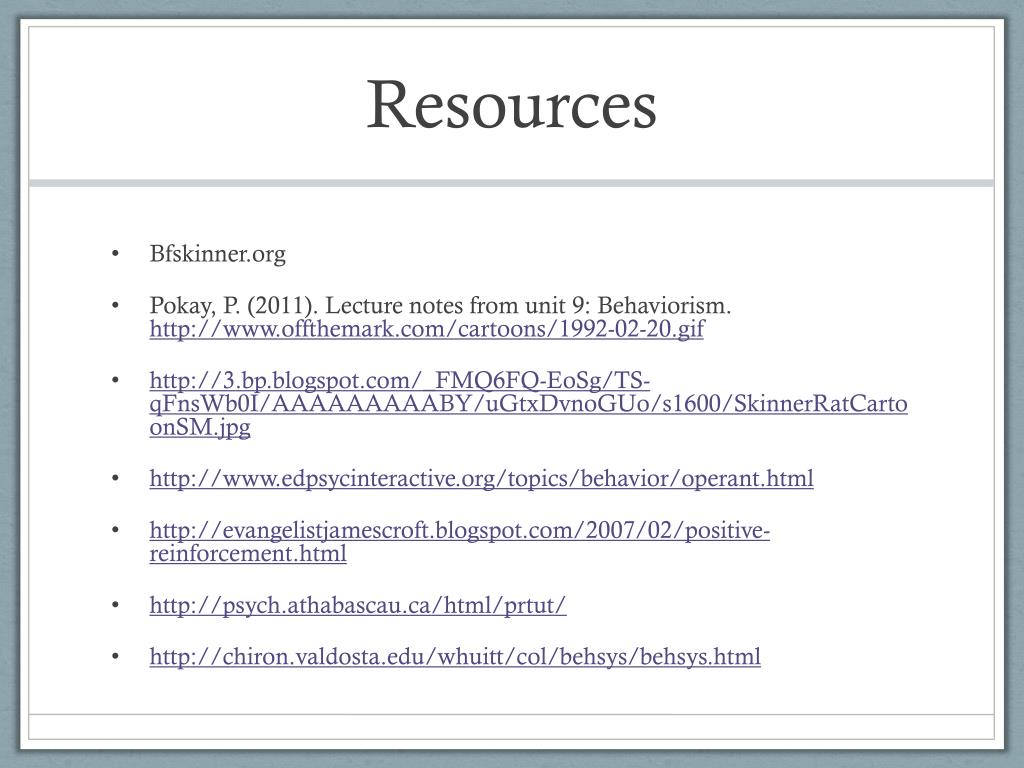This screenshot has height=768, width=1024.
Task: Select the Bfskinner.org text
Action: tap(217, 254)
